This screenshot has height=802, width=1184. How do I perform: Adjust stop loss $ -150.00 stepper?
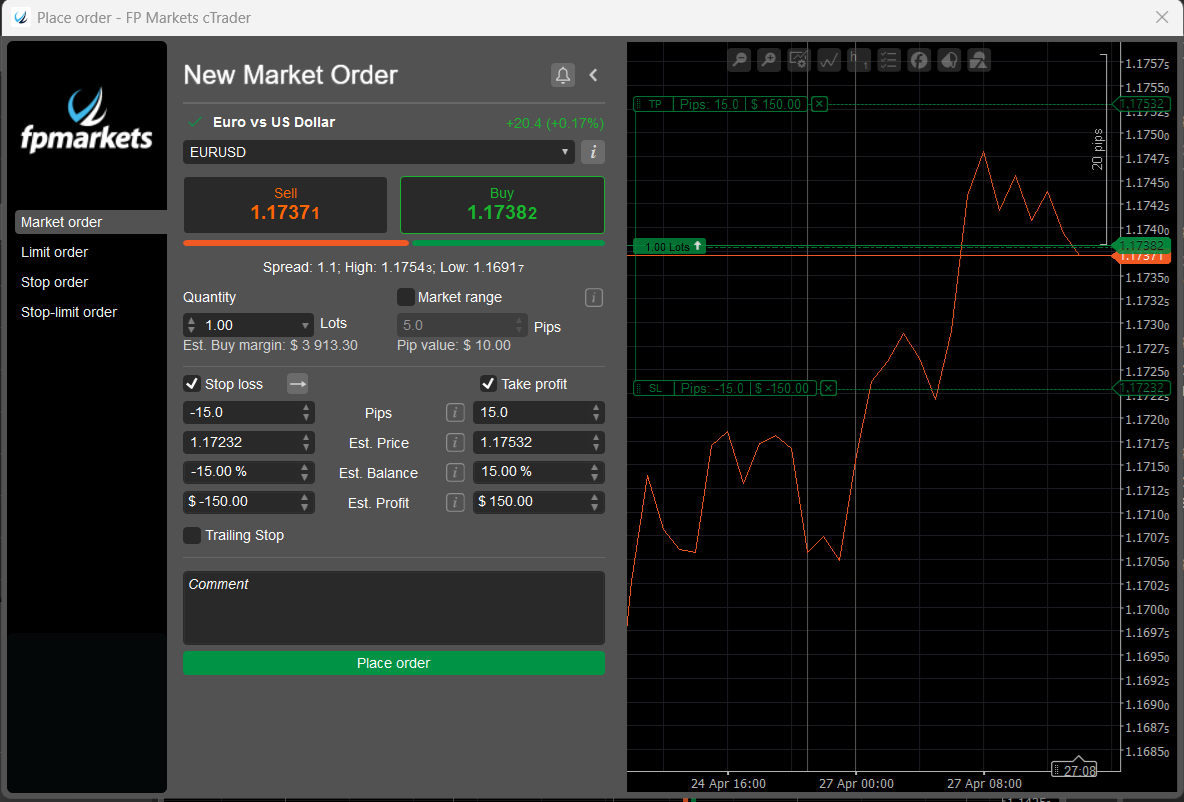pyautogui.click(x=304, y=502)
